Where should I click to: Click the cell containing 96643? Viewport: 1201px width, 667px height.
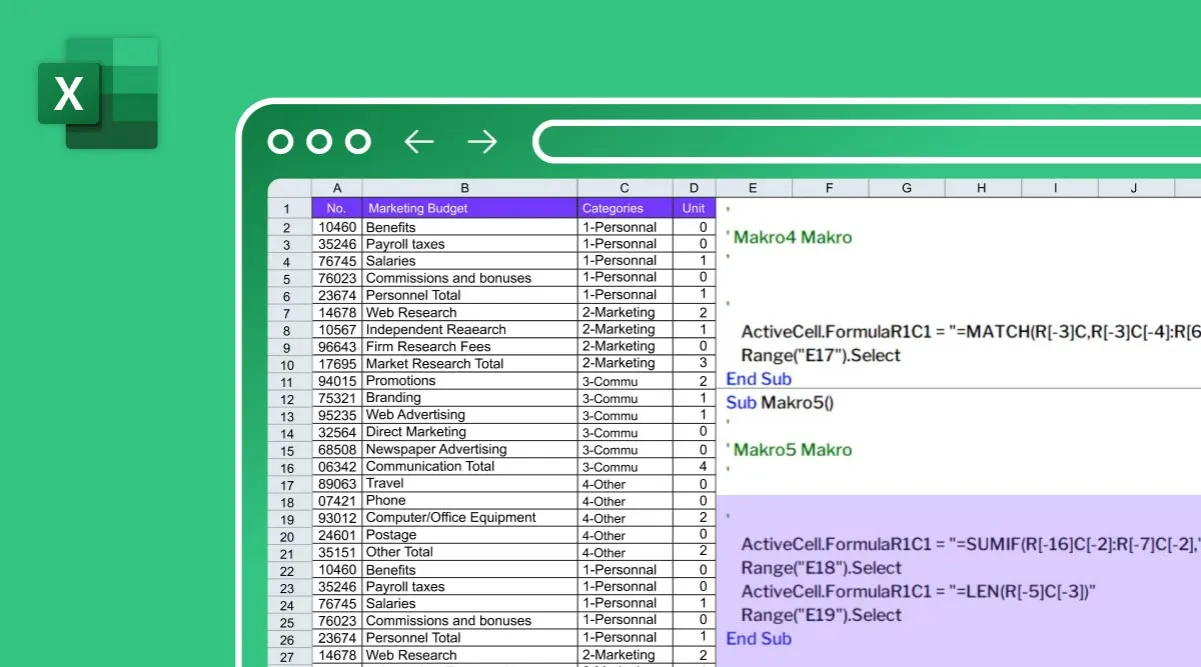click(337, 346)
